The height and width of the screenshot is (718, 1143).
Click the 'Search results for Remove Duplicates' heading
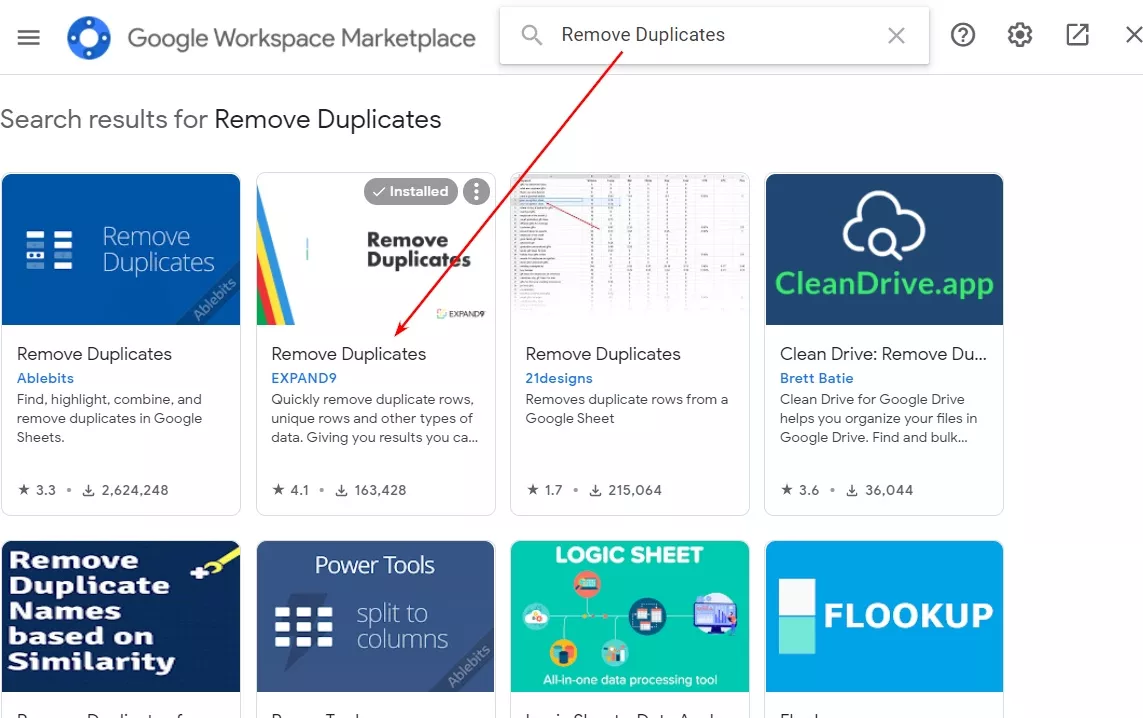(221, 120)
